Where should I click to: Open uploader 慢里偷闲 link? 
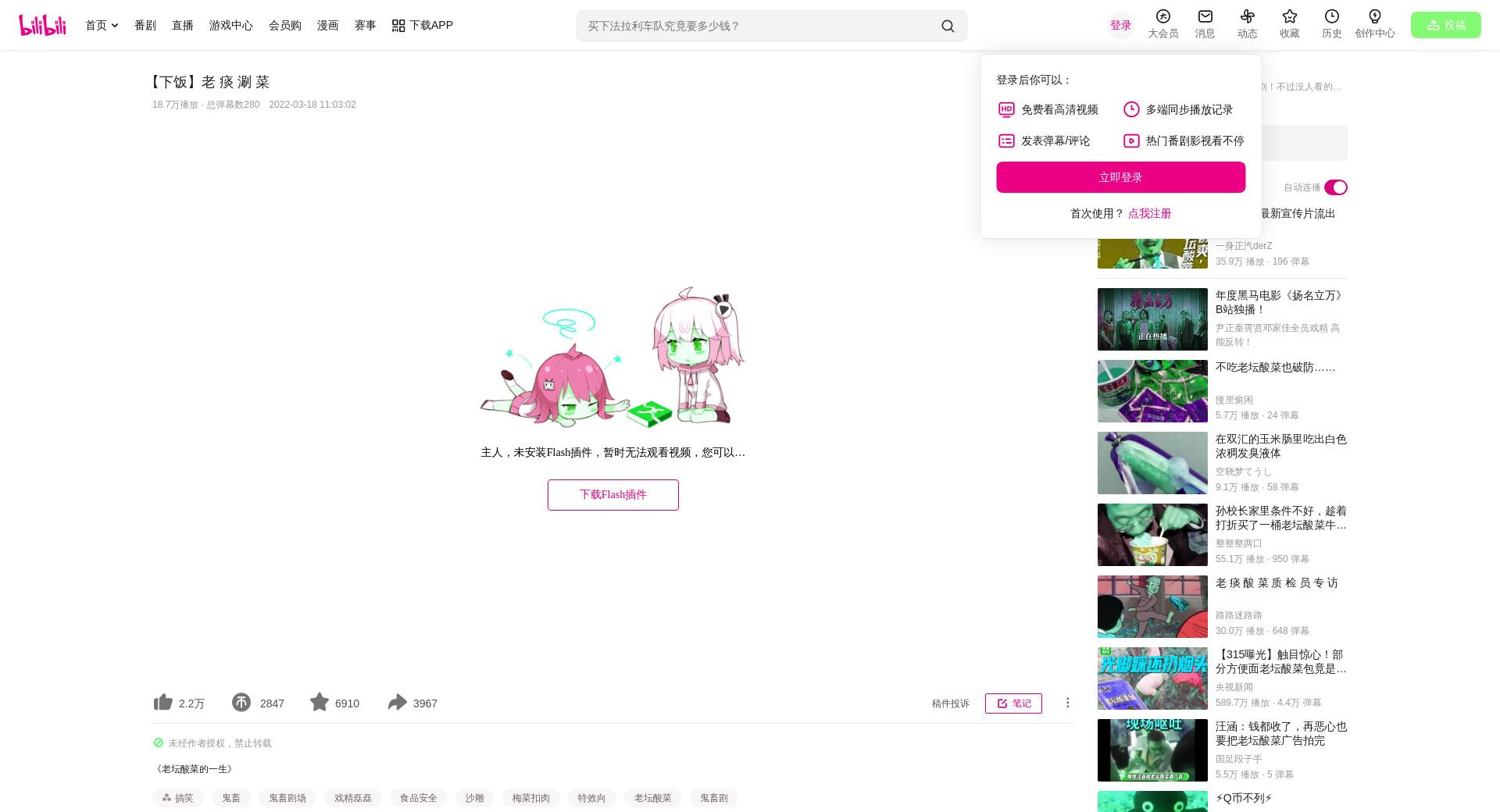click(1234, 400)
